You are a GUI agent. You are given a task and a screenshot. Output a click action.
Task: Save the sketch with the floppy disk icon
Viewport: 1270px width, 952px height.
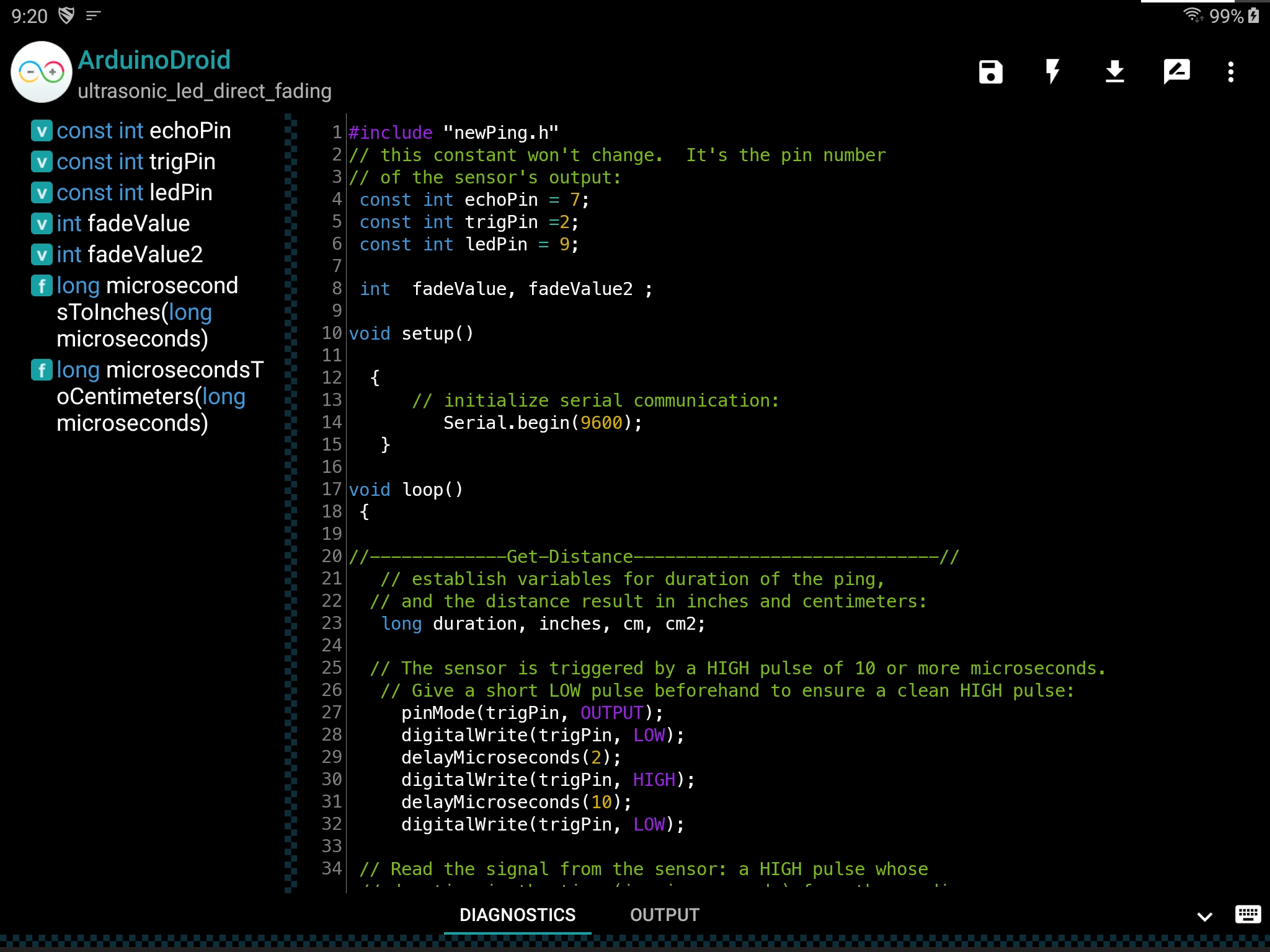(990, 72)
